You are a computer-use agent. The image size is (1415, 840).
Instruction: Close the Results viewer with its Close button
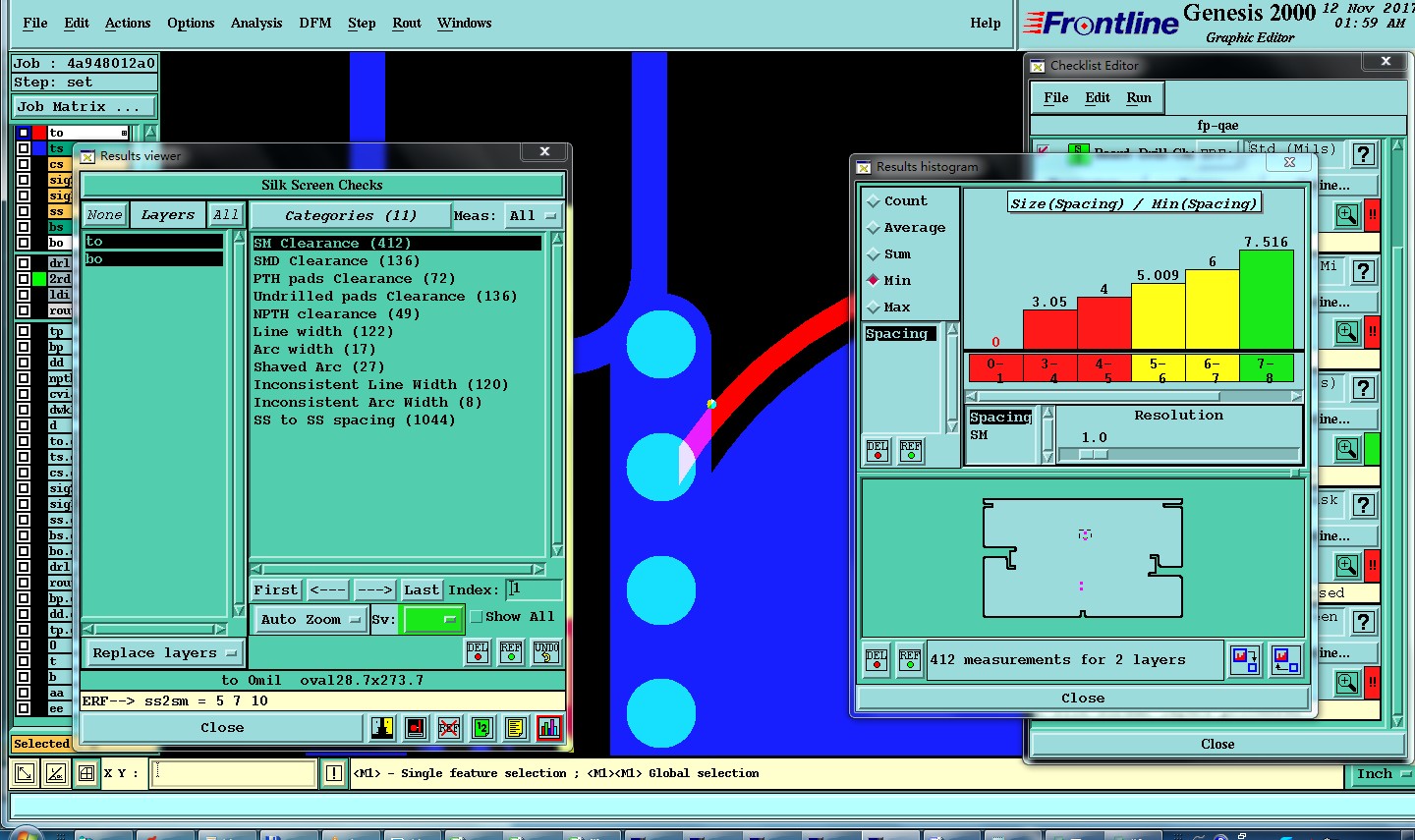click(x=222, y=728)
